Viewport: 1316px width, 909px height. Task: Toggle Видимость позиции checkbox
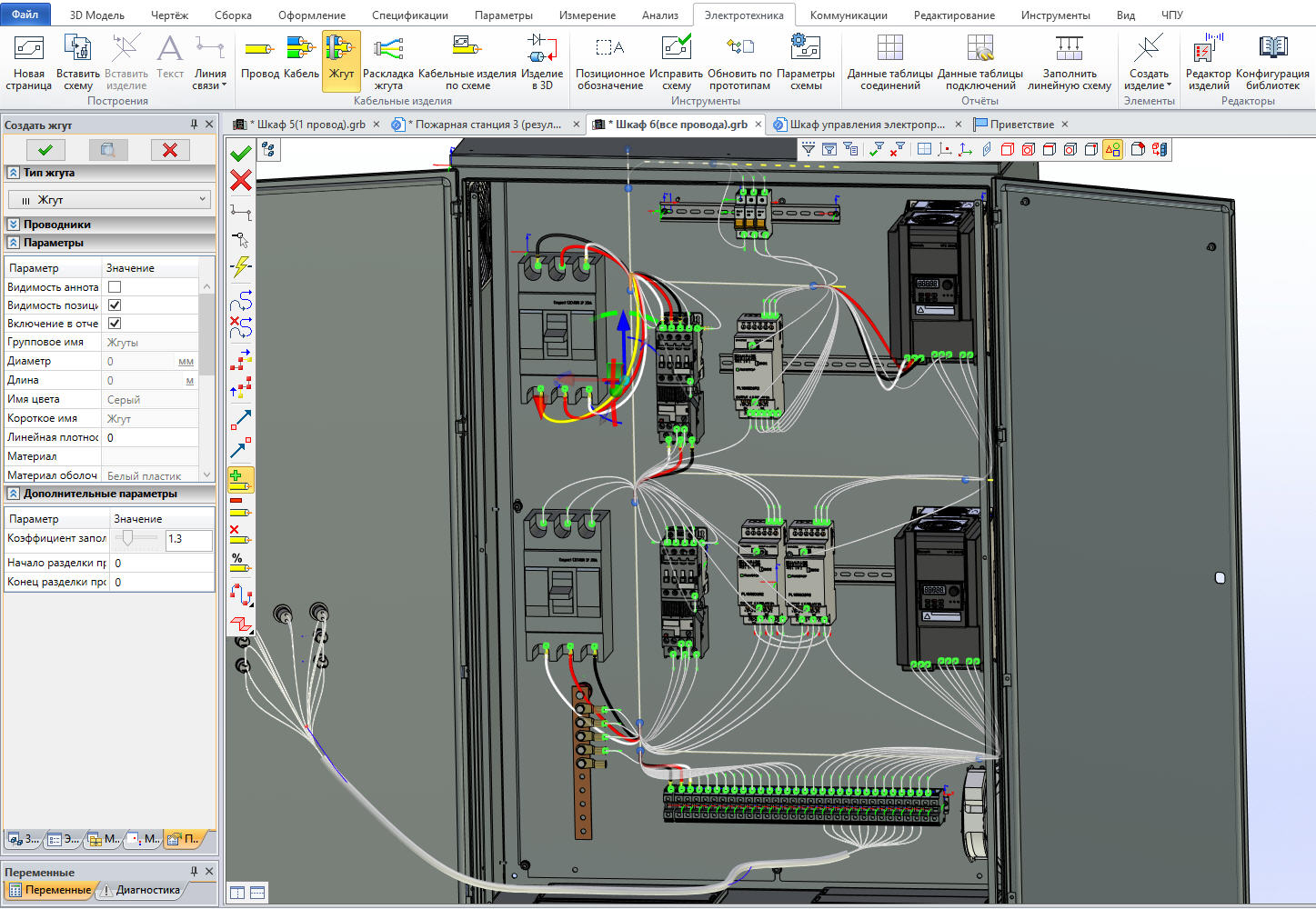(x=115, y=305)
